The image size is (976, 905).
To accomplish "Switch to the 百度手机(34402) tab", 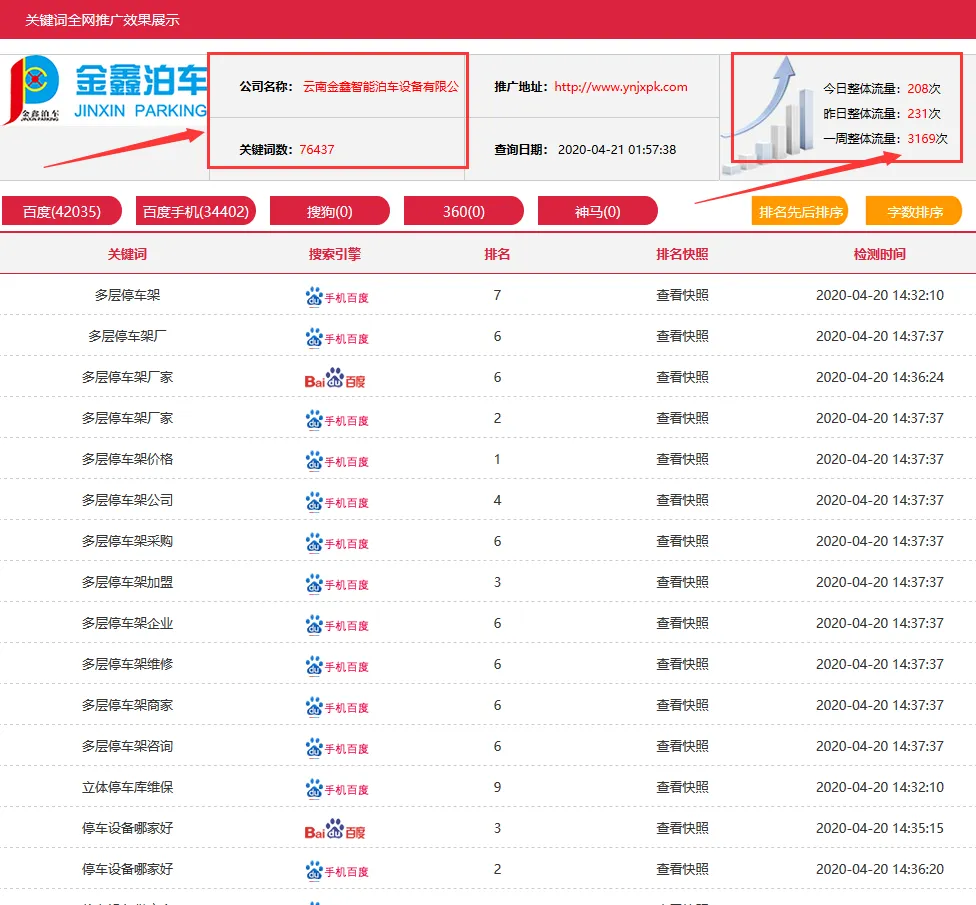I will [195, 210].
